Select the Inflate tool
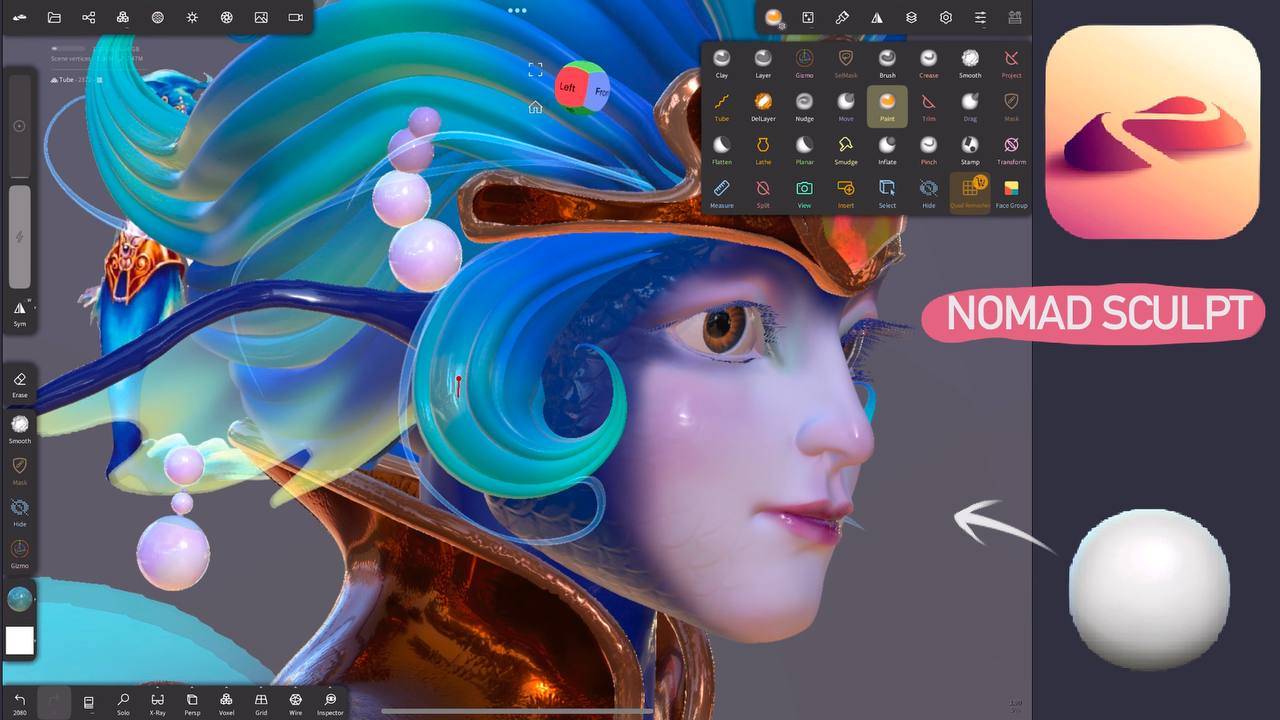Image resolution: width=1280 pixels, height=720 pixels. [887, 150]
